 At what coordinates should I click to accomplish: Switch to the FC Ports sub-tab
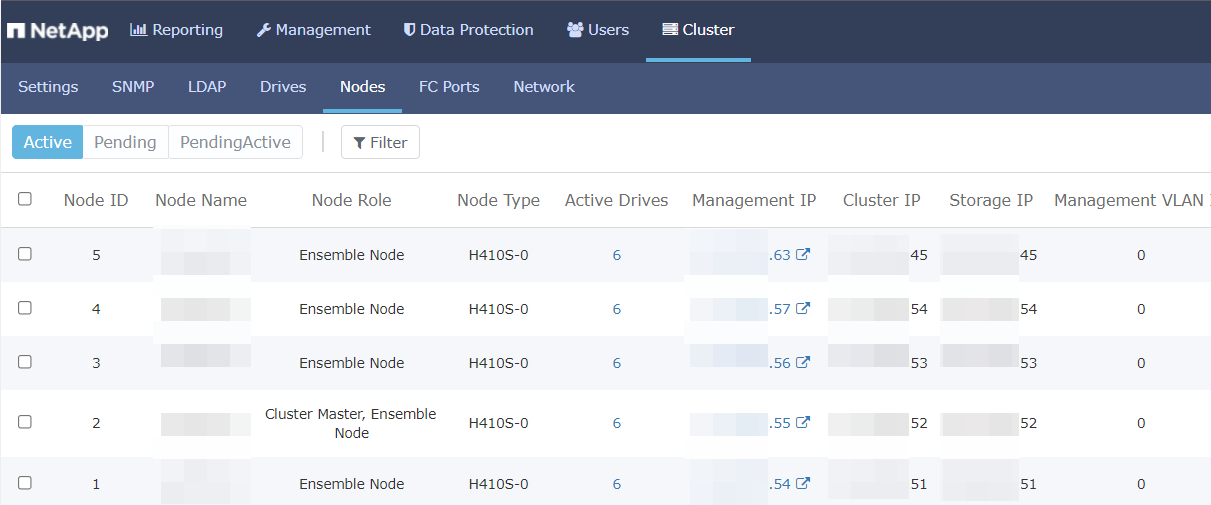point(449,87)
